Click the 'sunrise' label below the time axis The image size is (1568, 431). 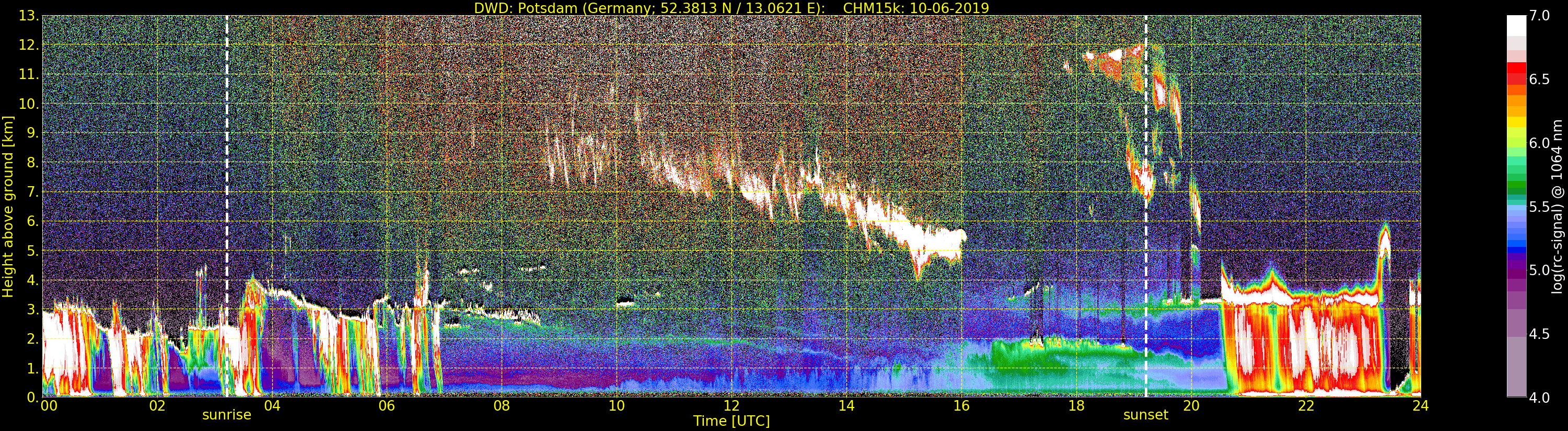pos(226,415)
